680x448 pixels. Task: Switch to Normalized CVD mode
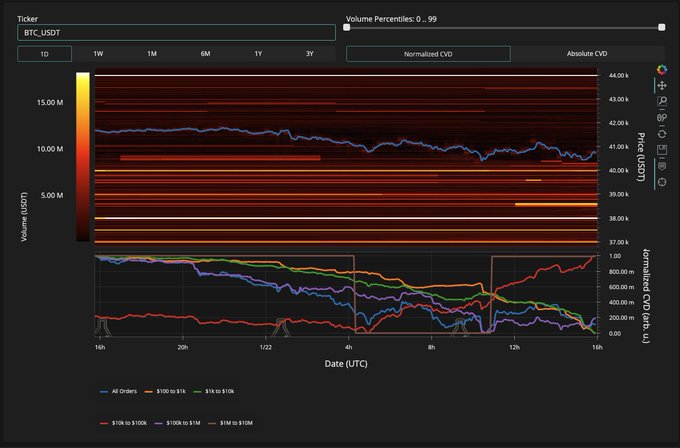click(x=428, y=54)
